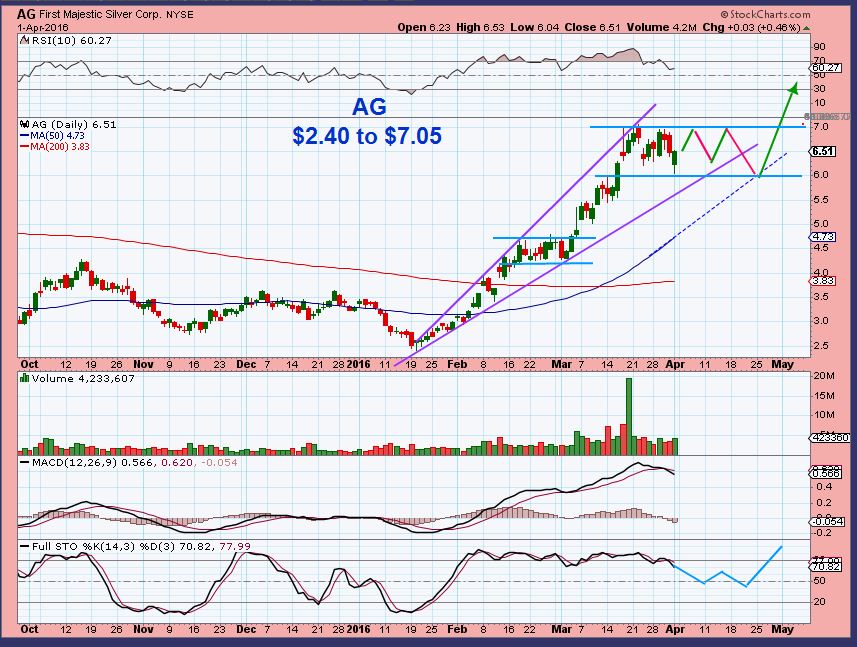
Task: Click the -0.054 MACD histogram axis tag
Action: [x=827, y=521]
